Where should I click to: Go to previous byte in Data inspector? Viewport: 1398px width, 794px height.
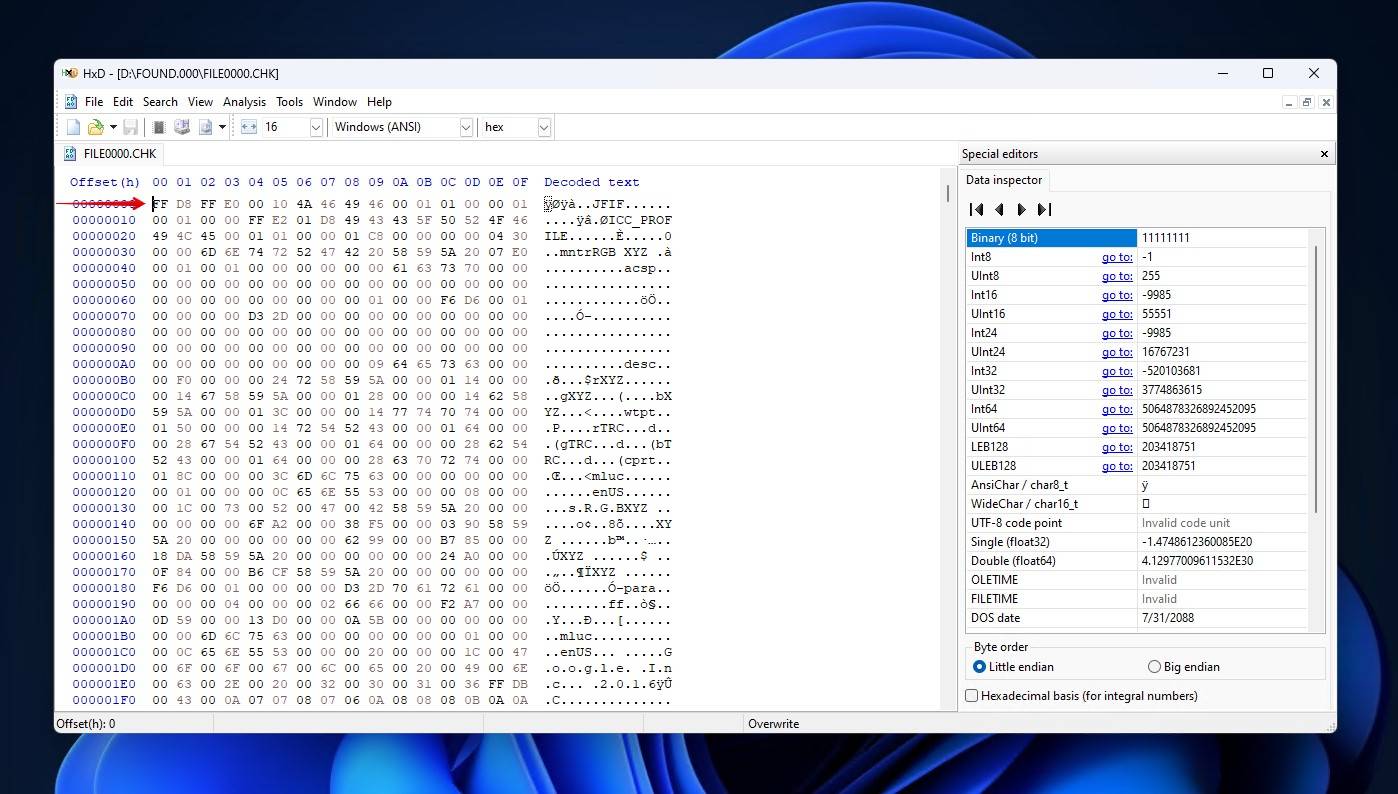(999, 209)
